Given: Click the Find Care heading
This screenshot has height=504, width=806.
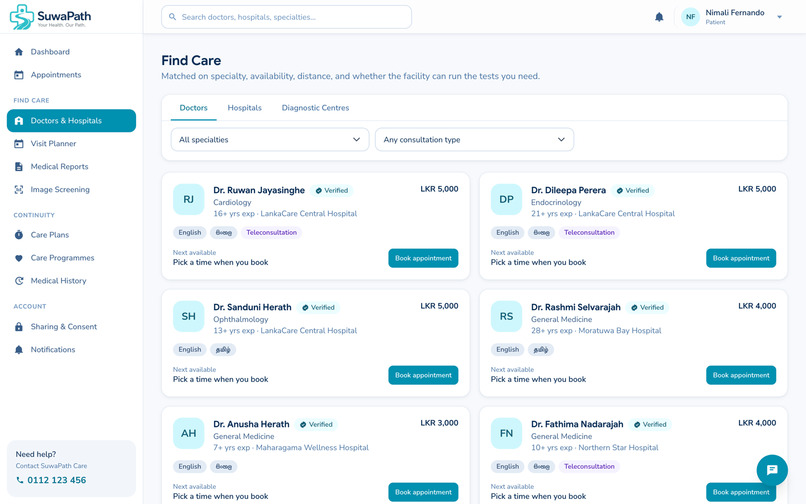Looking at the screenshot, I should 191,61.
